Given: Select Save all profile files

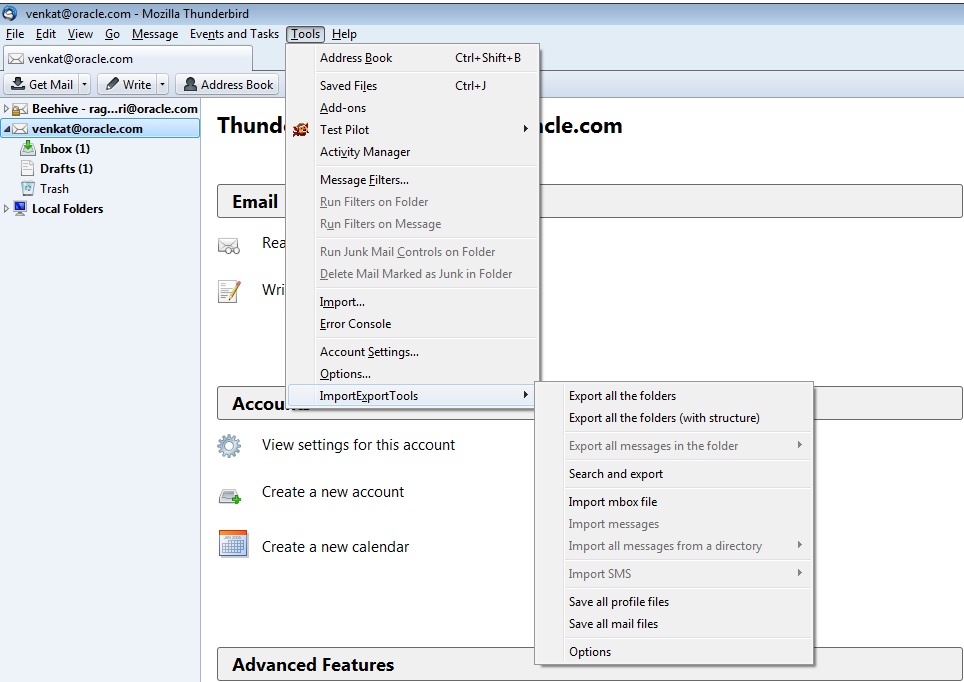Looking at the screenshot, I should pyautogui.click(x=674, y=601).
